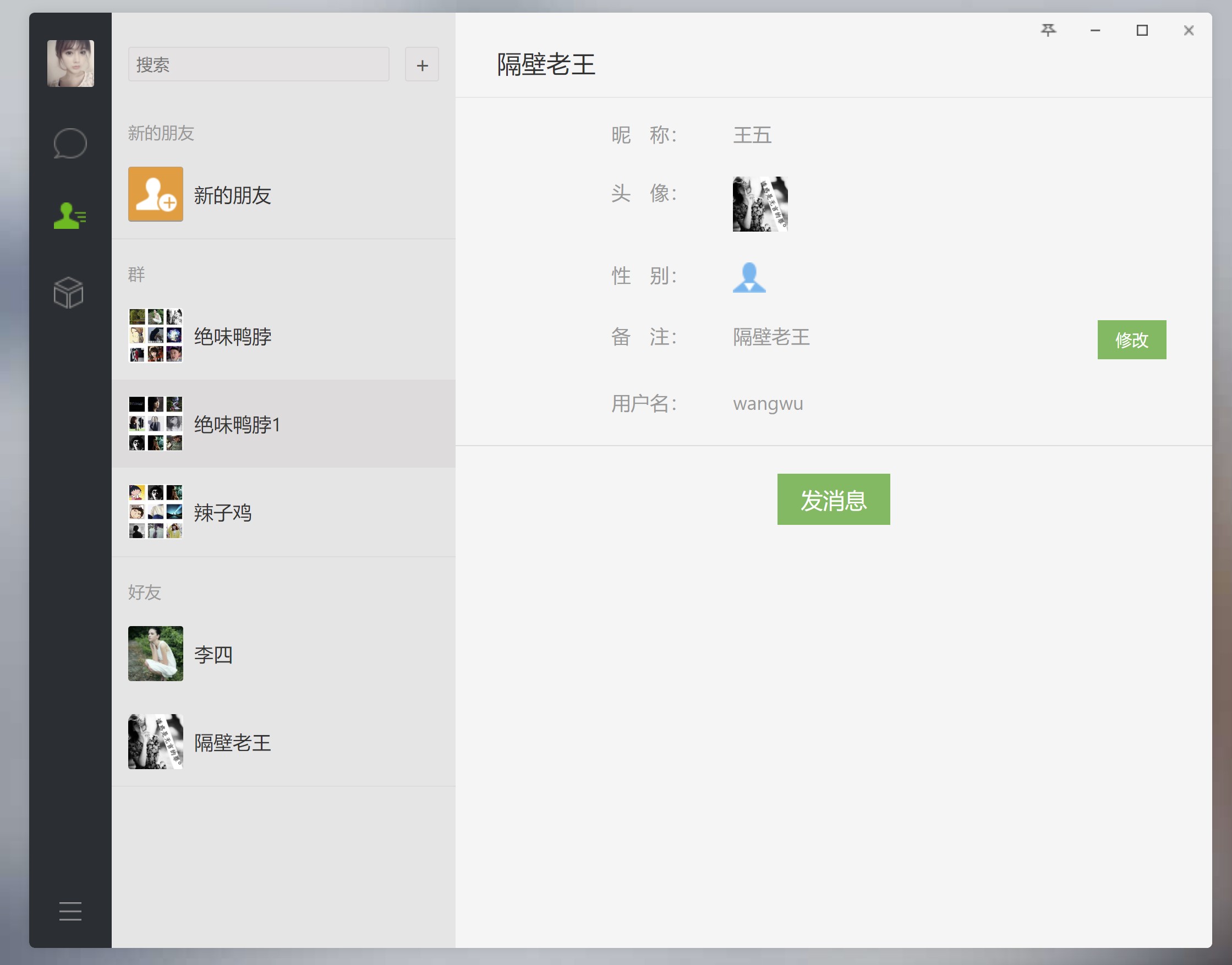Open the 新的朋友 entry

click(x=232, y=195)
